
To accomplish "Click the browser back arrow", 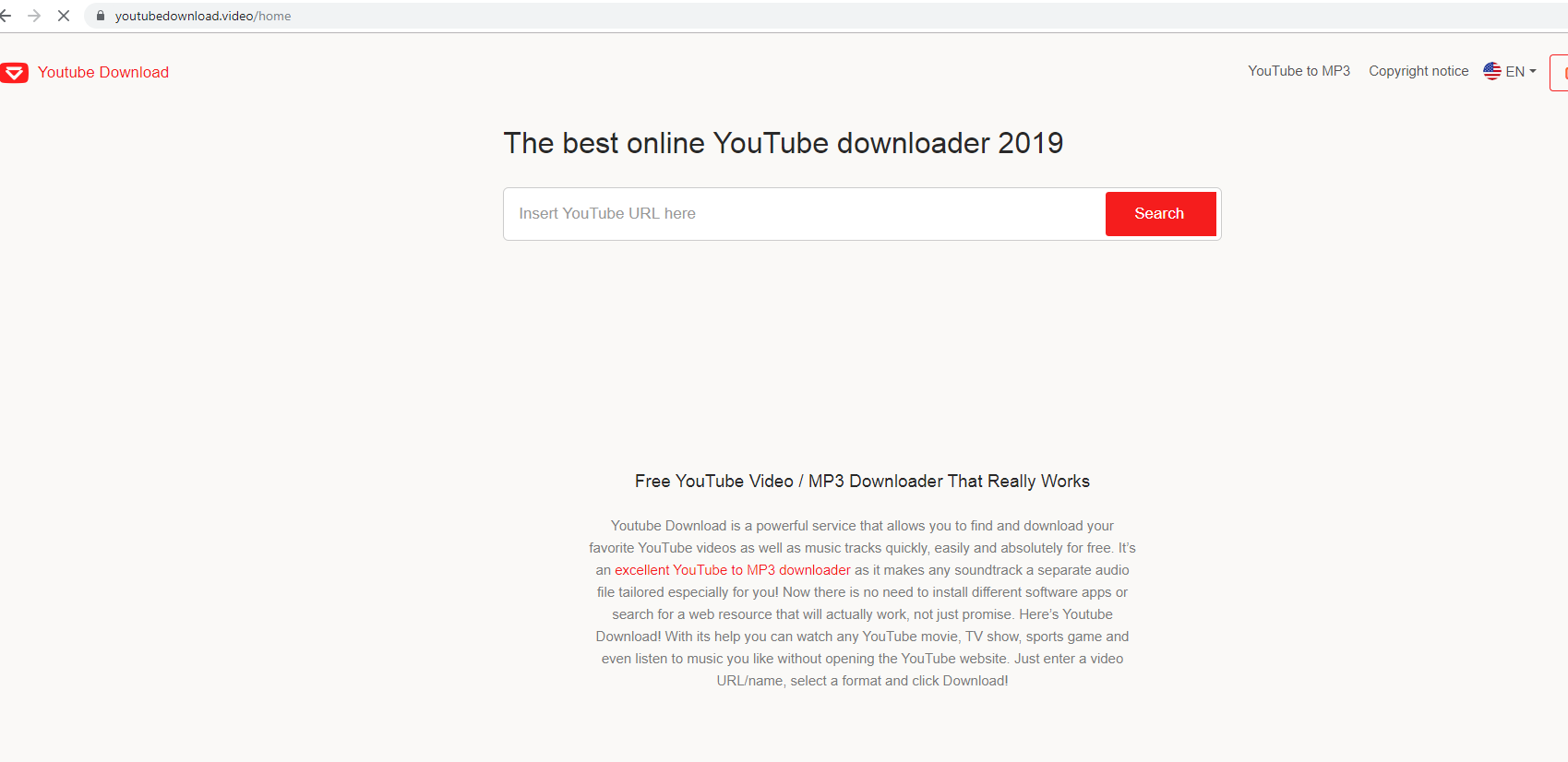I will (x=6, y=16).
